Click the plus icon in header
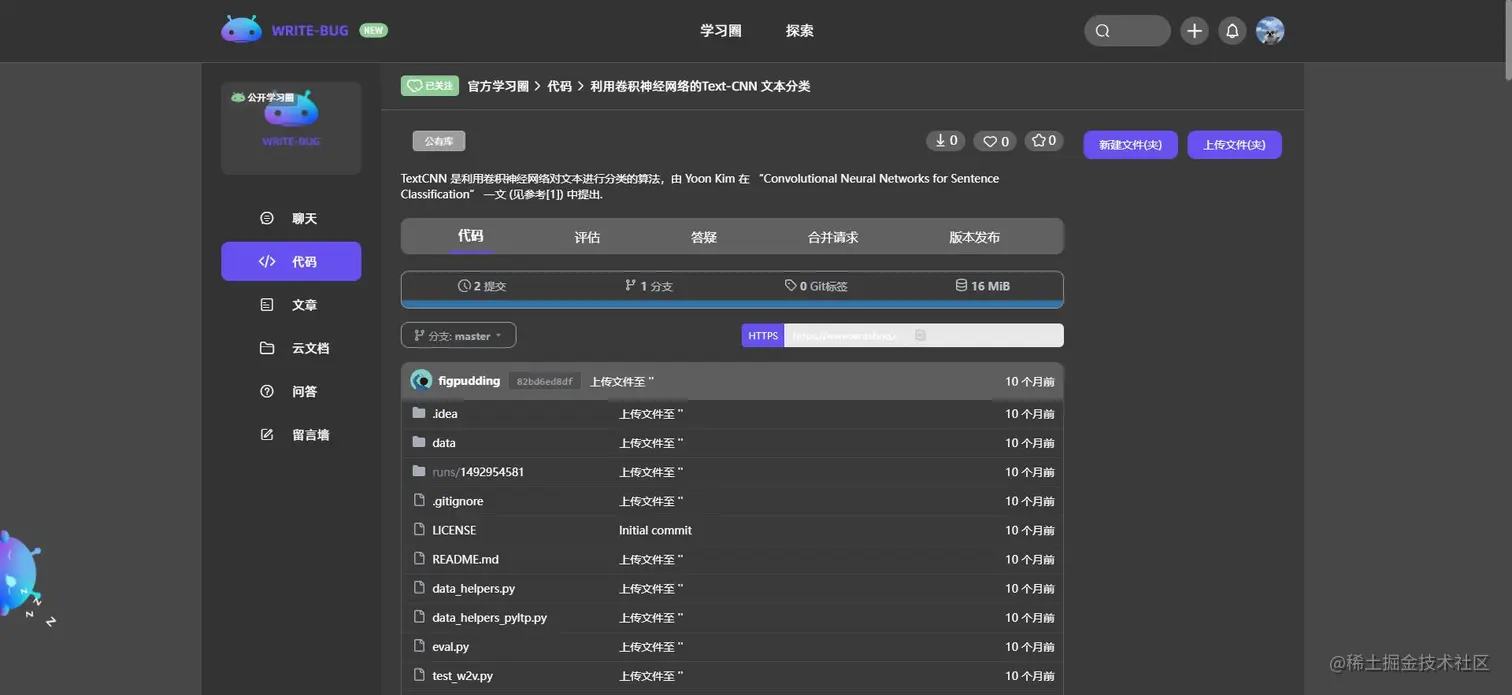Screen dimensions: 1512x695 click(x=1194, y=31)
